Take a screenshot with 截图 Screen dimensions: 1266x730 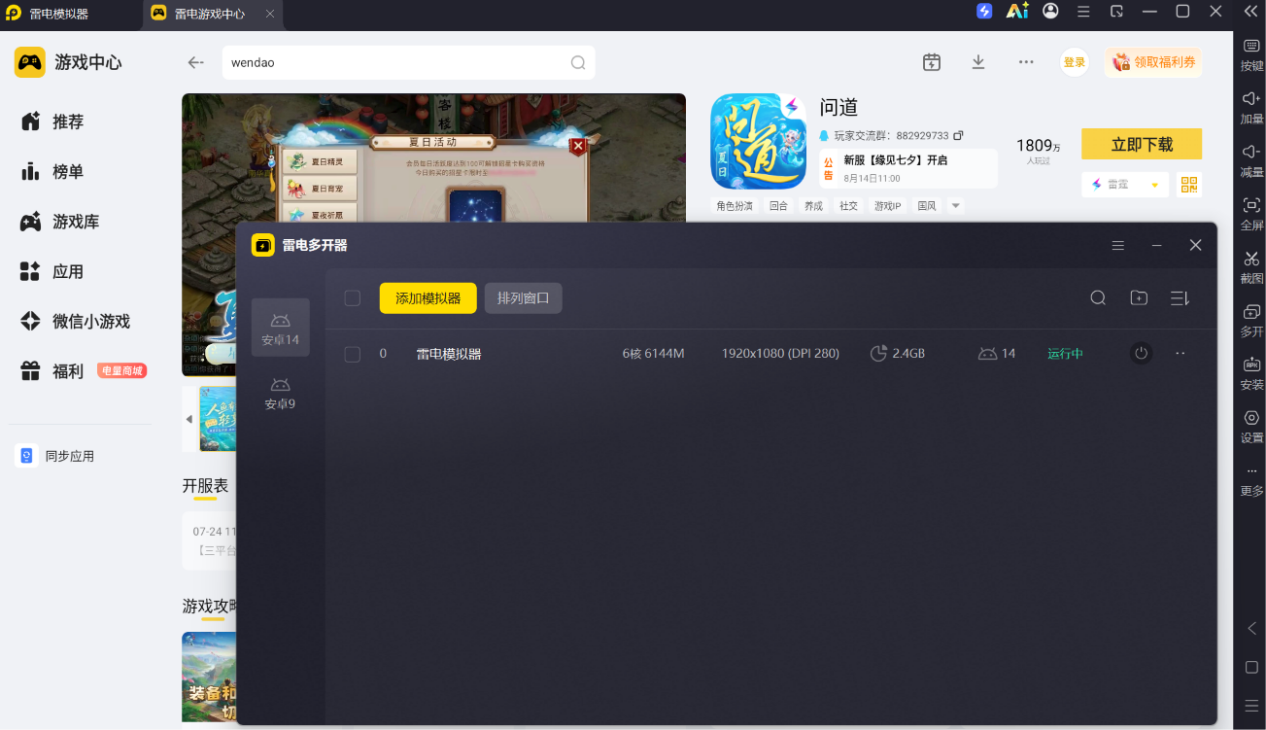pos(1251,267)
